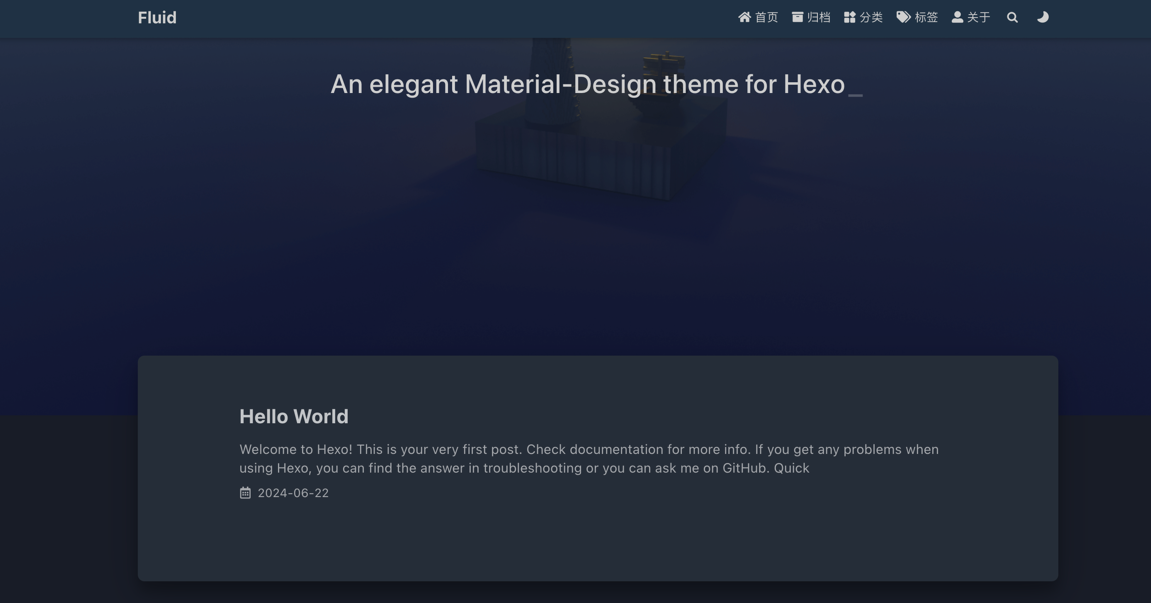Open search with the magnifier icon
This screenshot has height=603, width=1151.
pyautogui.click(x=1012, y=17)
